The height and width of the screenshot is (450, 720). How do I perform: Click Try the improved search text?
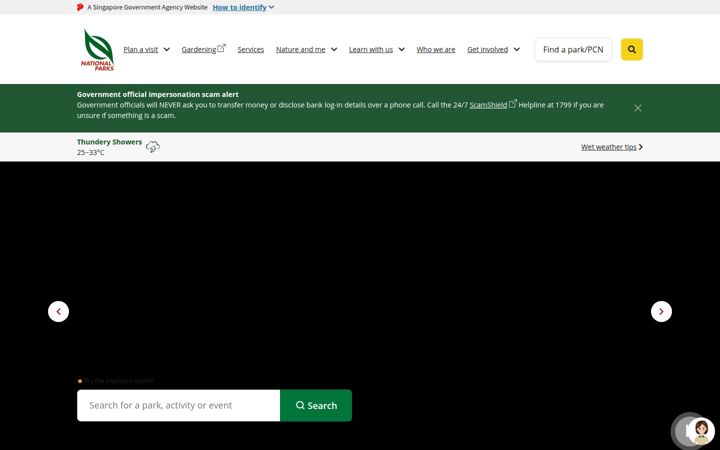[118, 381]
